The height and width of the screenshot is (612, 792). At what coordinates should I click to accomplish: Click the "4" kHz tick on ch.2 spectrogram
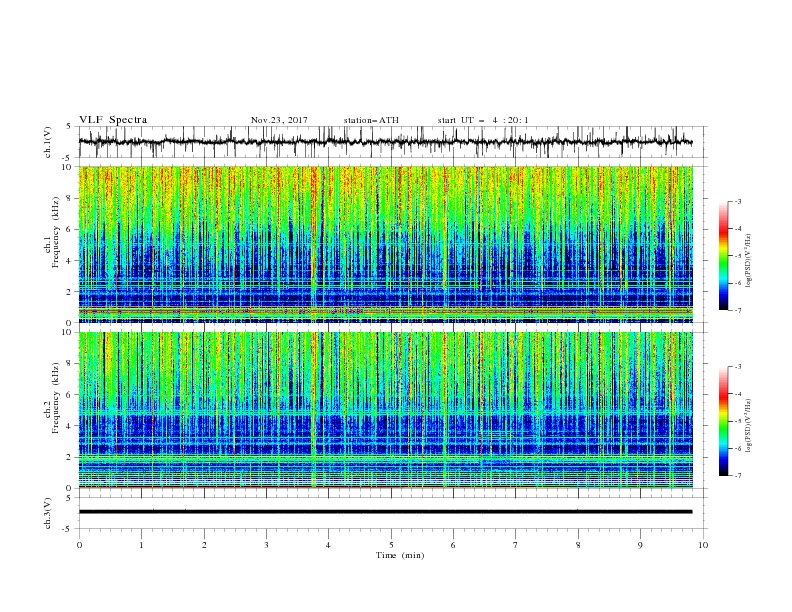[70, 426]
